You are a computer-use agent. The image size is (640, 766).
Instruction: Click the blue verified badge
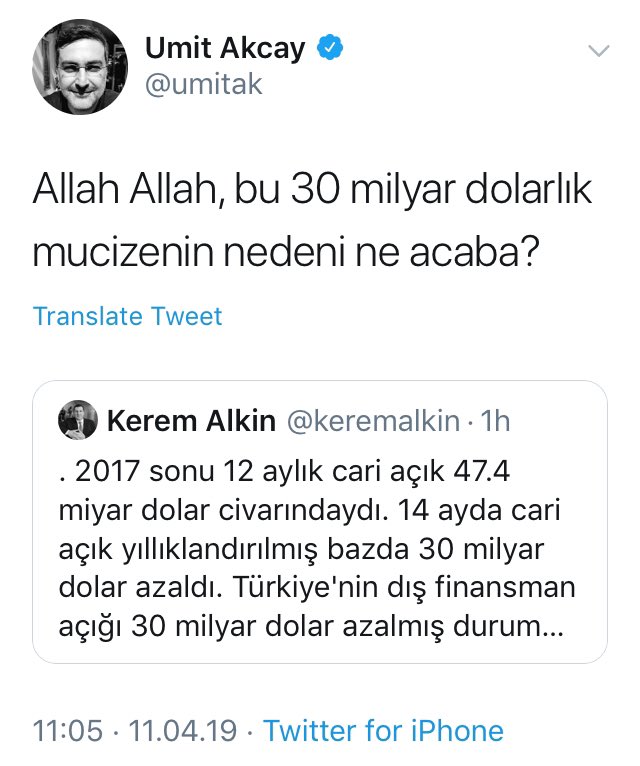330,47
